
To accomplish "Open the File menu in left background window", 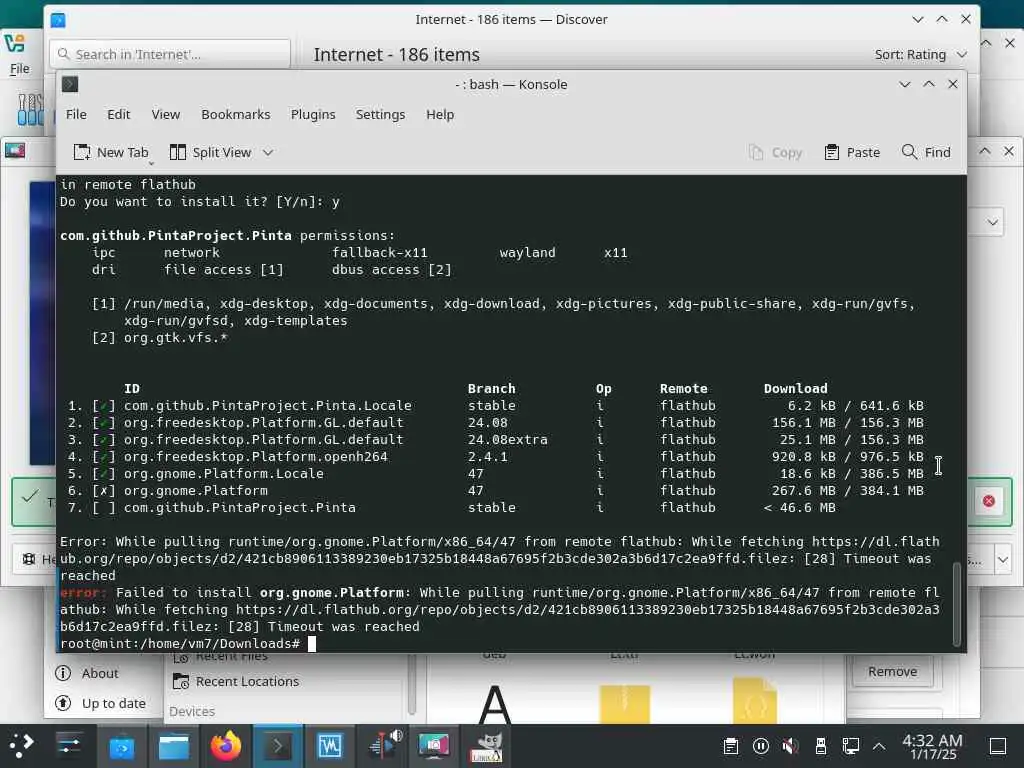I will pyautogui.click(x=20, y=69).
